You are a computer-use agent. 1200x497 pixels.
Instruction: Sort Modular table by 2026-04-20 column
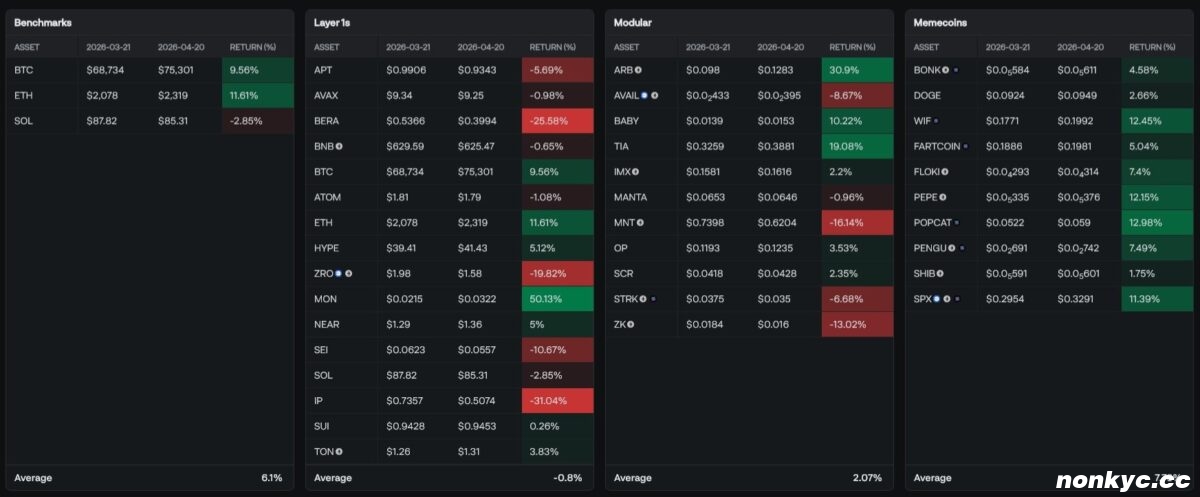pyautogui.click(x=780, y=47)
